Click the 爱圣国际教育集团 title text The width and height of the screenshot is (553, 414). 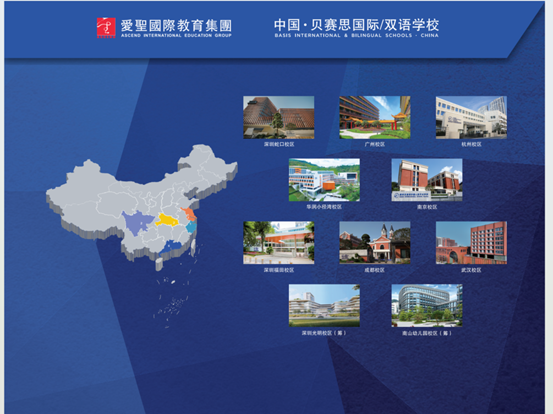(176, 25)
